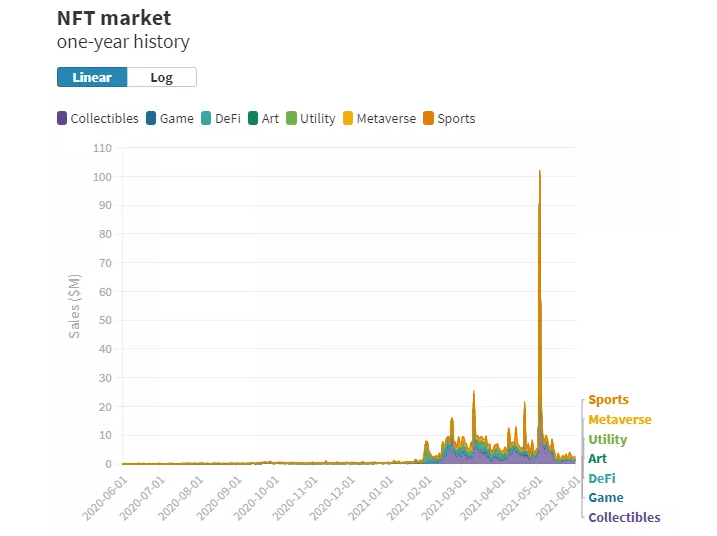Select the Art label beside the chart
The height and width of the screenshot is (536, 717).
tap(597, 459)
